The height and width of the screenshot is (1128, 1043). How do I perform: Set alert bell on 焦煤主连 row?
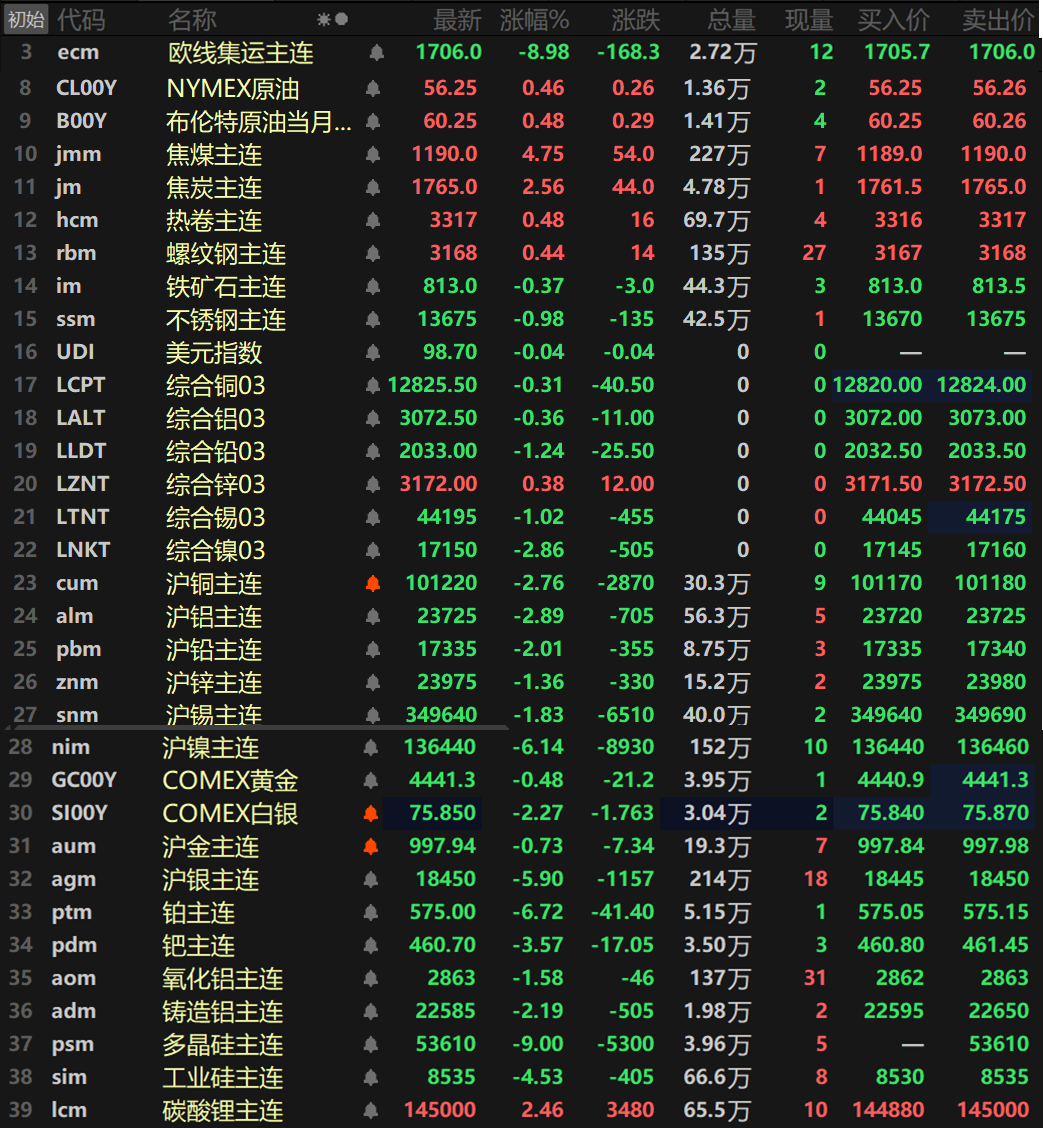(374, 154)
